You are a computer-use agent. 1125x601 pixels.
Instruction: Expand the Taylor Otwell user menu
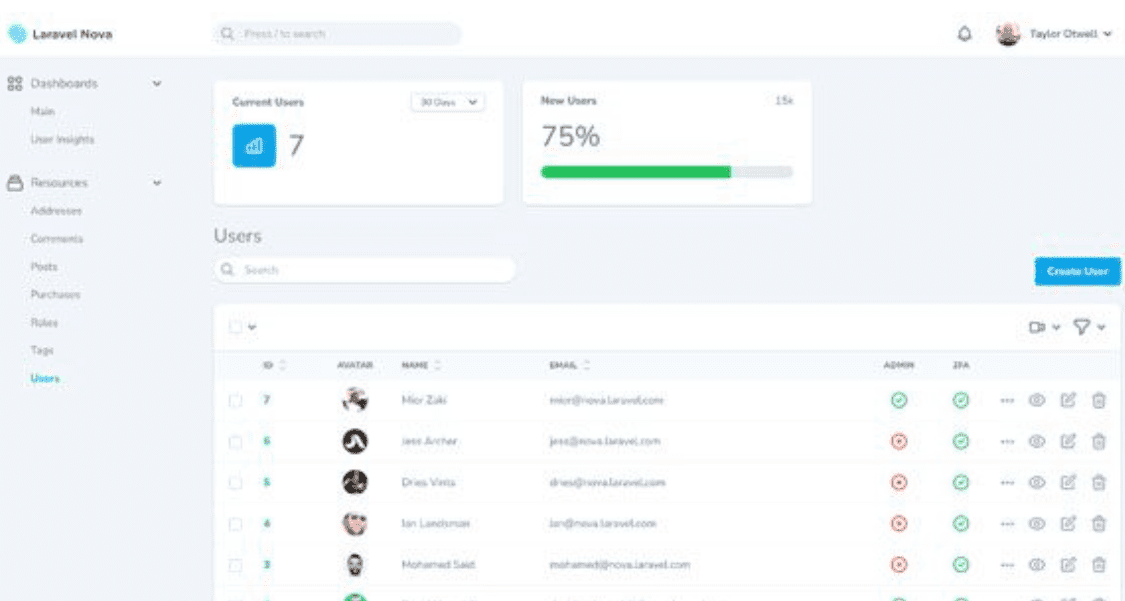click(1068, 34)
